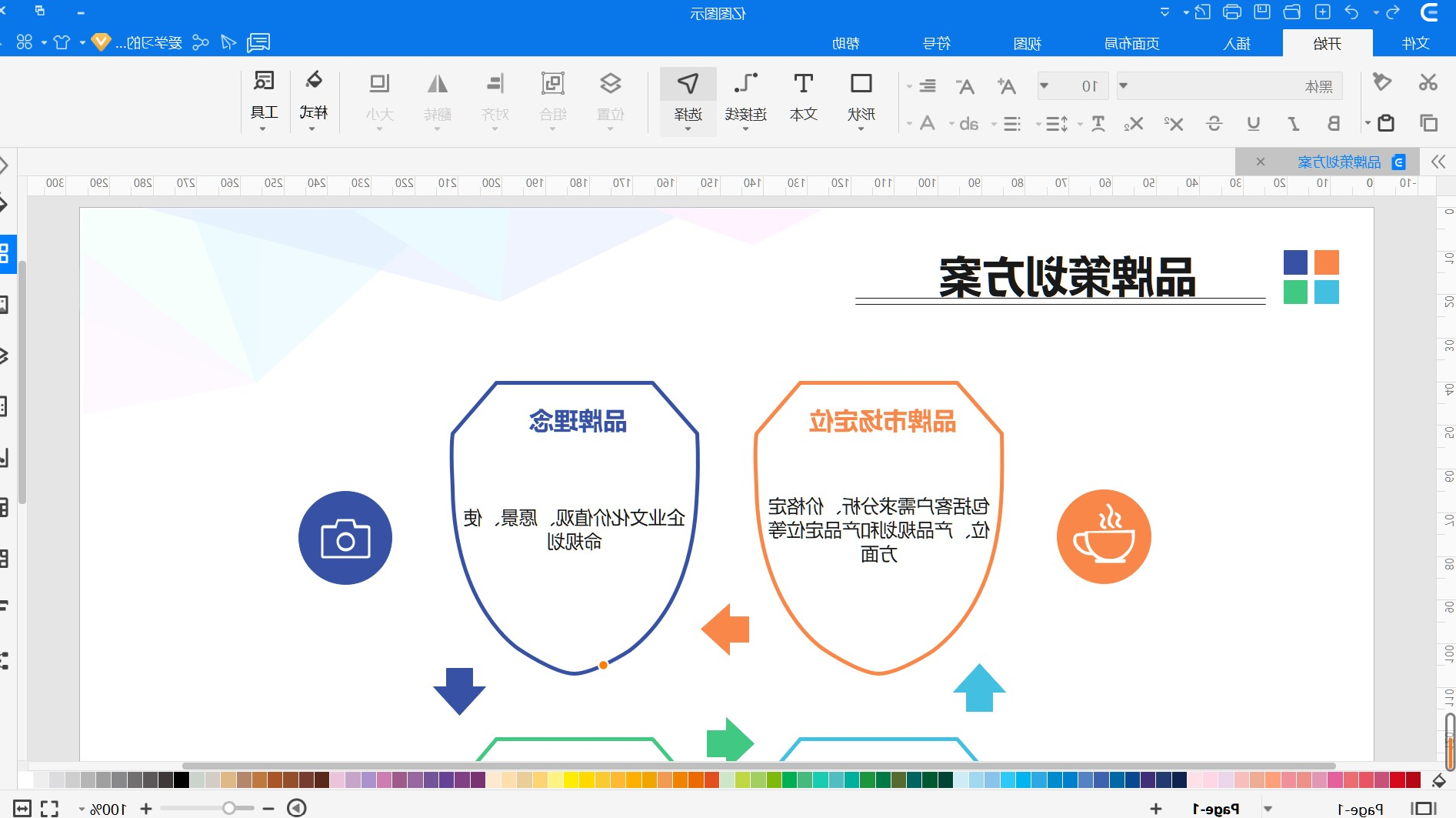The width and height of the screenshot is (1456, 818).
Task: Open the 文件 File menu
Action: (x=1415, y=43)
